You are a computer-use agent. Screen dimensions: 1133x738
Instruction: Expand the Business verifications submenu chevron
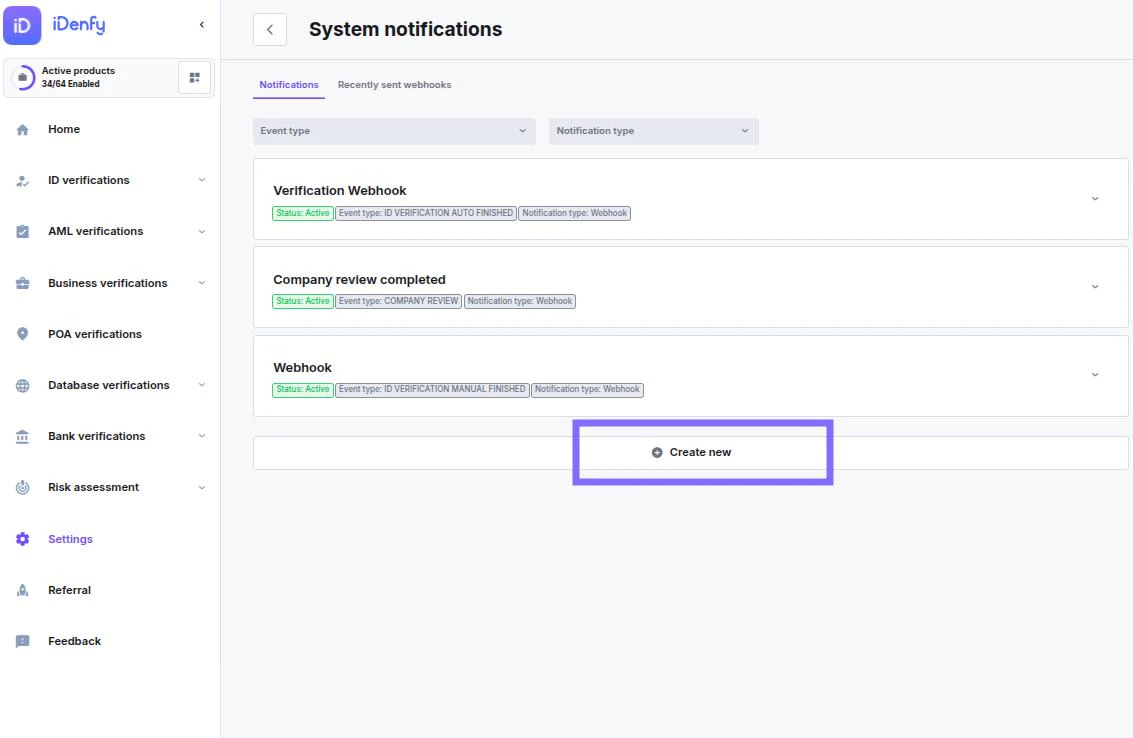202,283
